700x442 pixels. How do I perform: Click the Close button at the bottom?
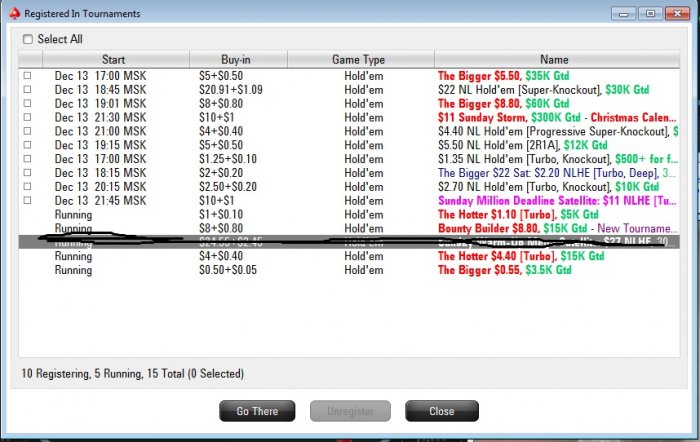tap(442, 411)
